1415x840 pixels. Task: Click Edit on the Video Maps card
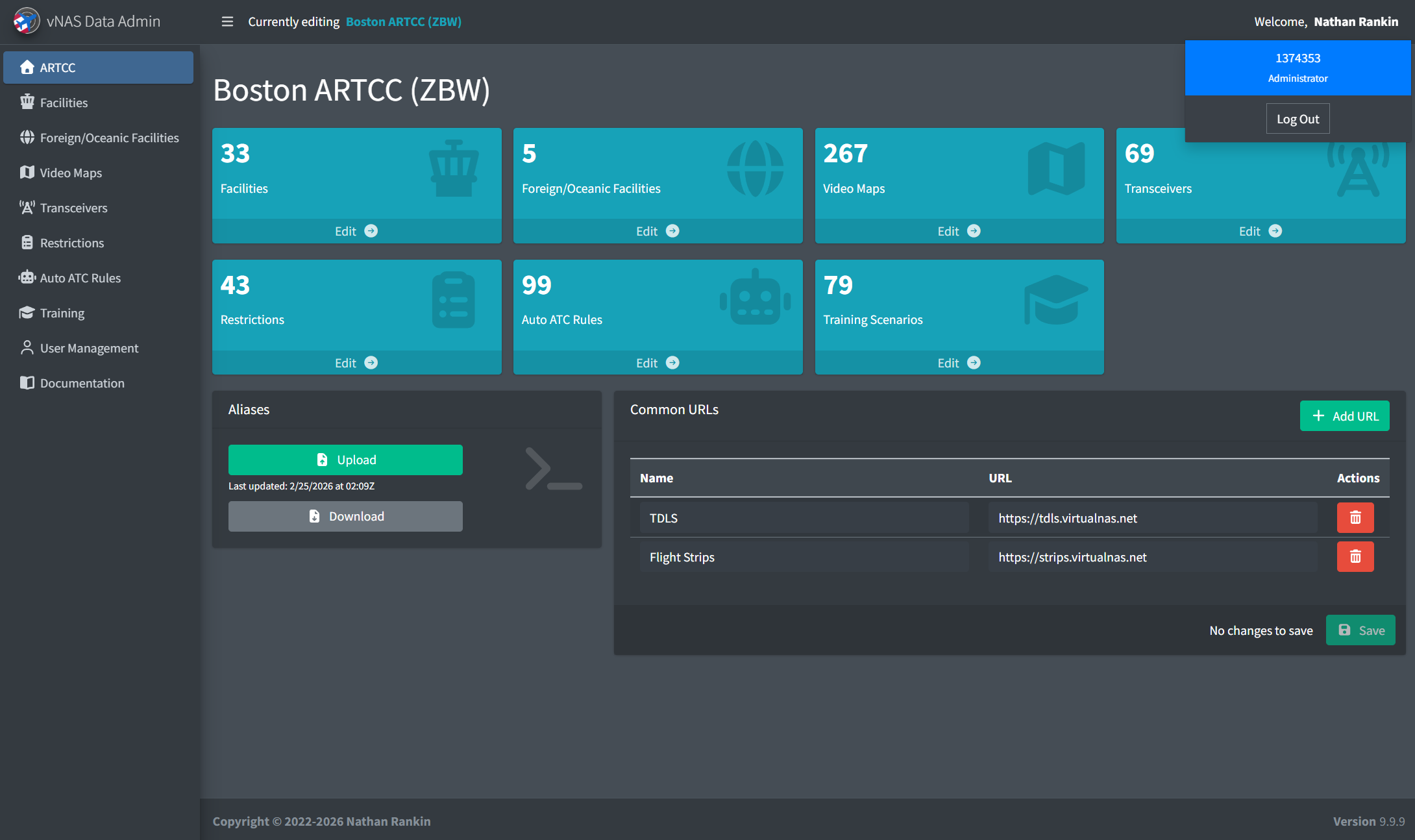959,231
